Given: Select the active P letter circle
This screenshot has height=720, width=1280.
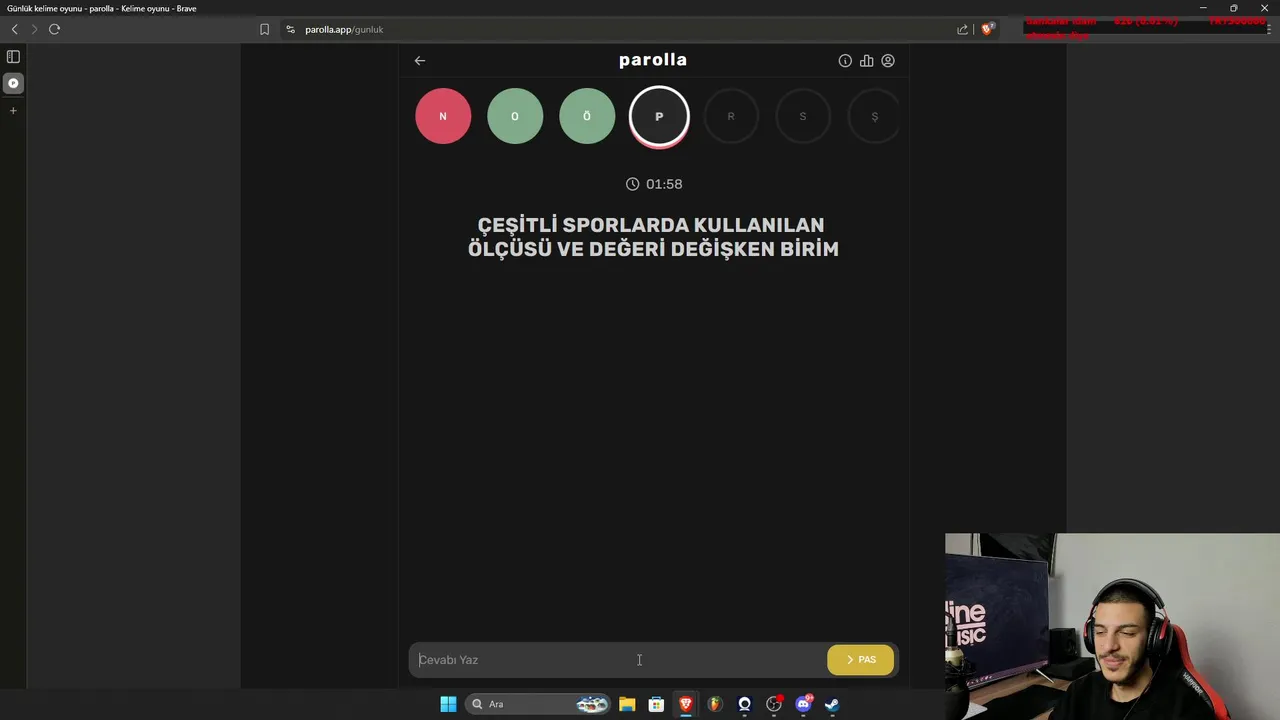Looking at the screenshot, I should (x=659, y=116).
